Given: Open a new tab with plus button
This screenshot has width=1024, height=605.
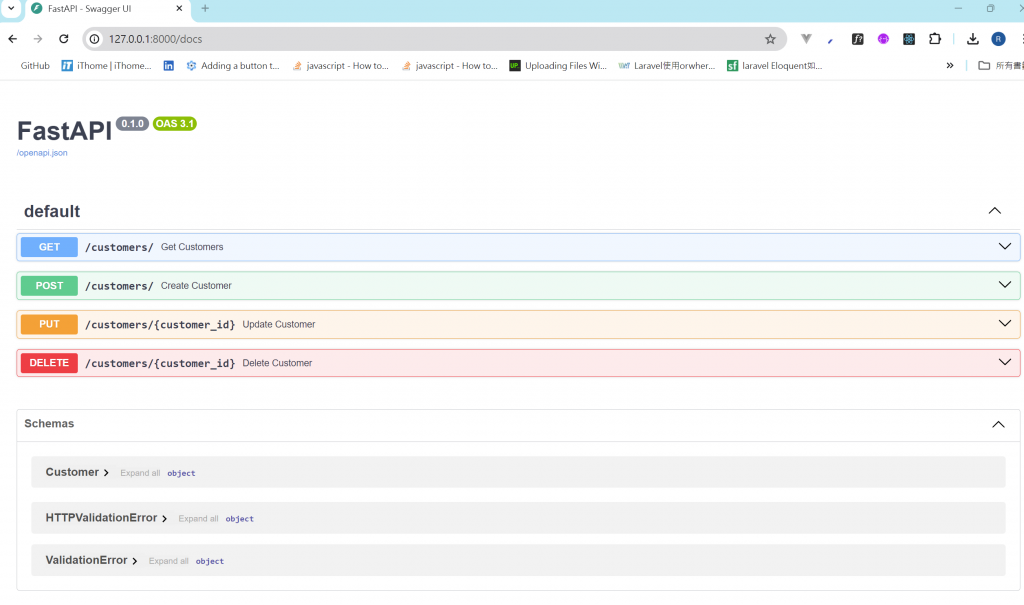Looking at the screenshot, I should (x=205, y=8).
